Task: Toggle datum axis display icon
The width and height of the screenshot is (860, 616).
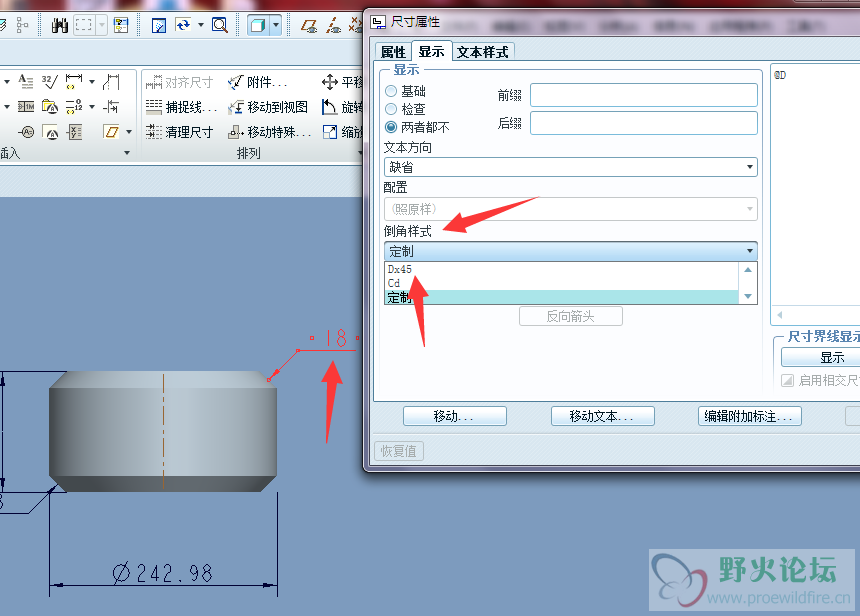Action: [x=333, y=25]
